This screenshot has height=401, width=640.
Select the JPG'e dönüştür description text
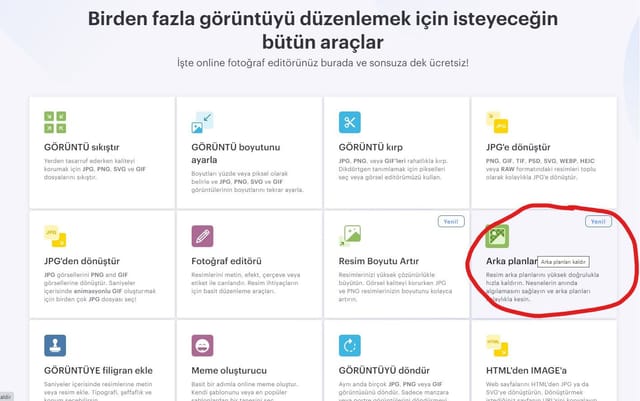[540, 169]
